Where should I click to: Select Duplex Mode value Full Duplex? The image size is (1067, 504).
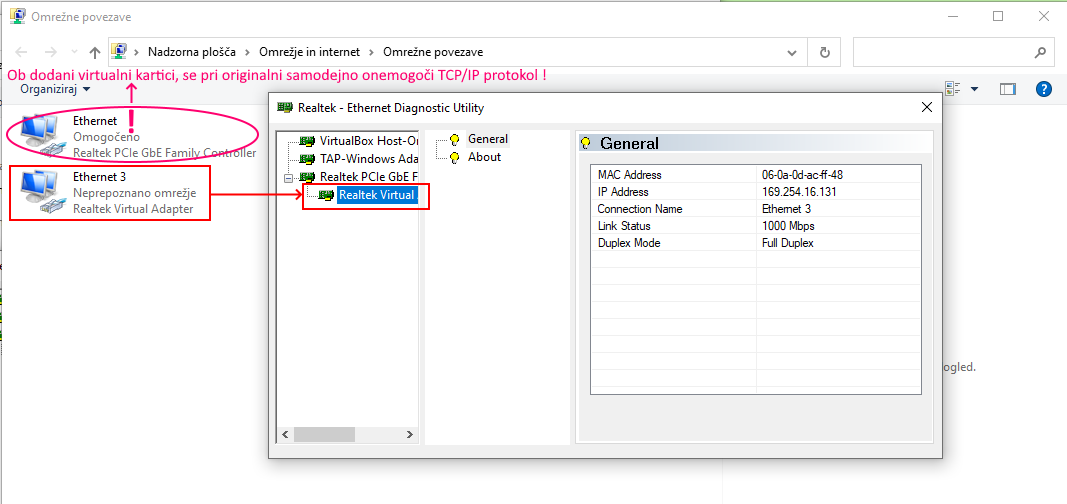pyautogui.click(x=787, y=243)
